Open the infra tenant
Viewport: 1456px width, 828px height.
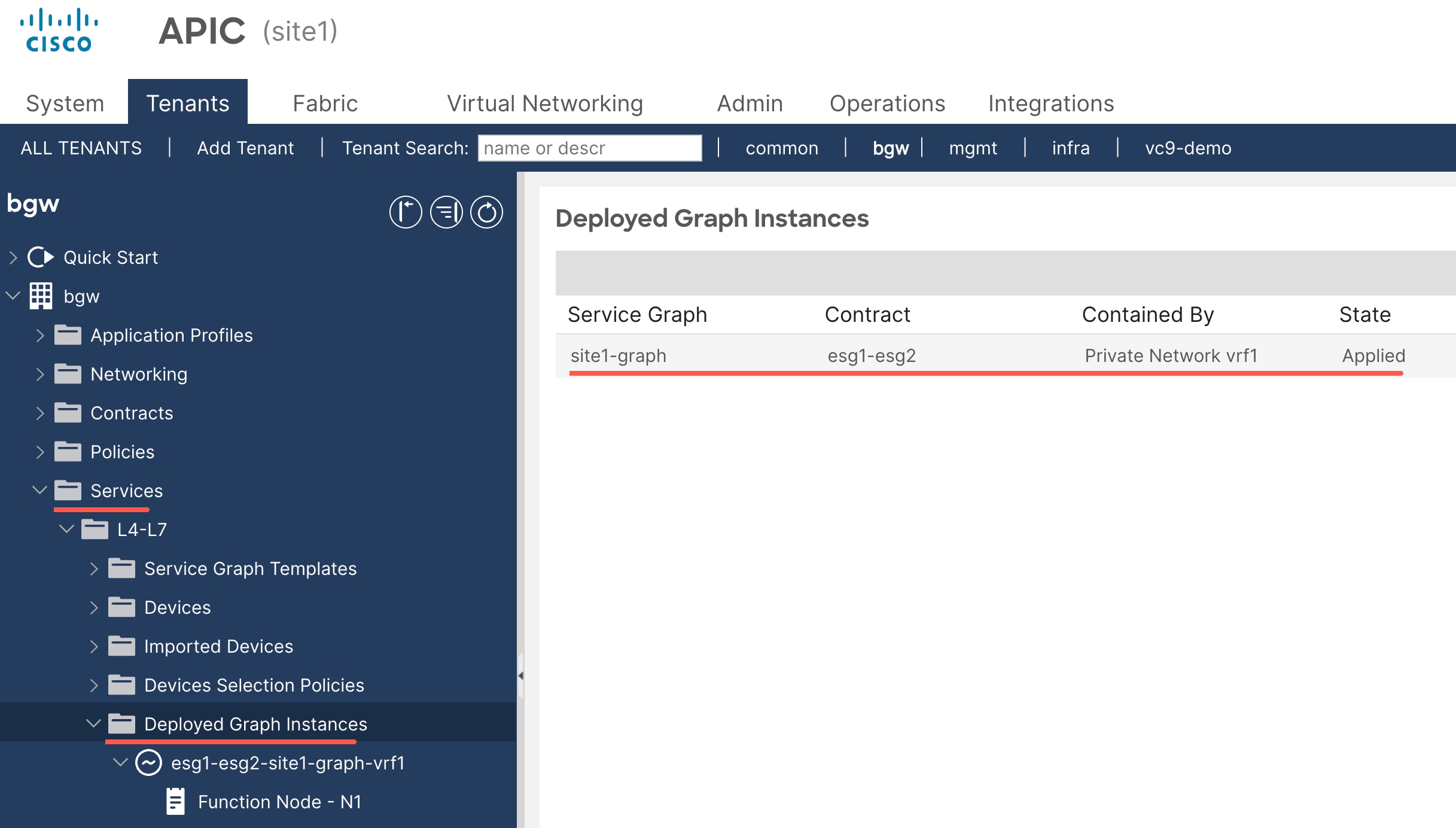click(x=1071, y=148)
